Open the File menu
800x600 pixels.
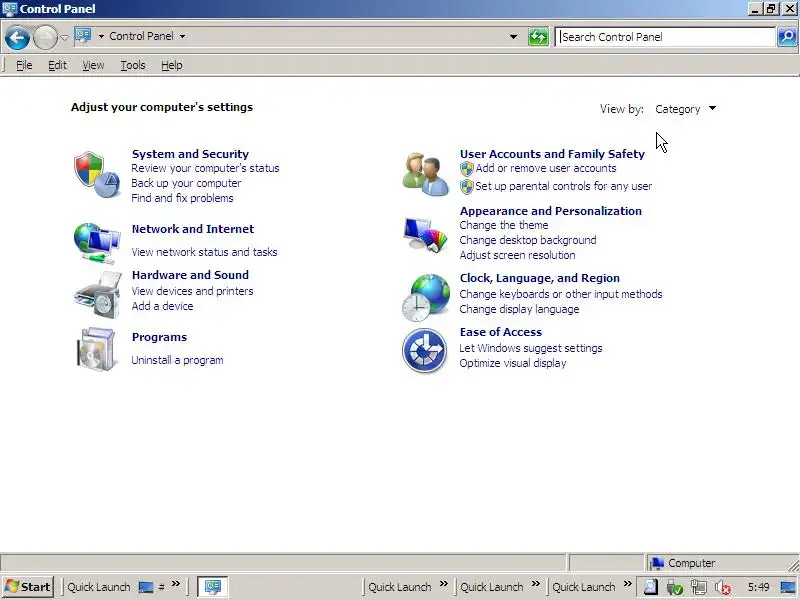pos(24,65)
